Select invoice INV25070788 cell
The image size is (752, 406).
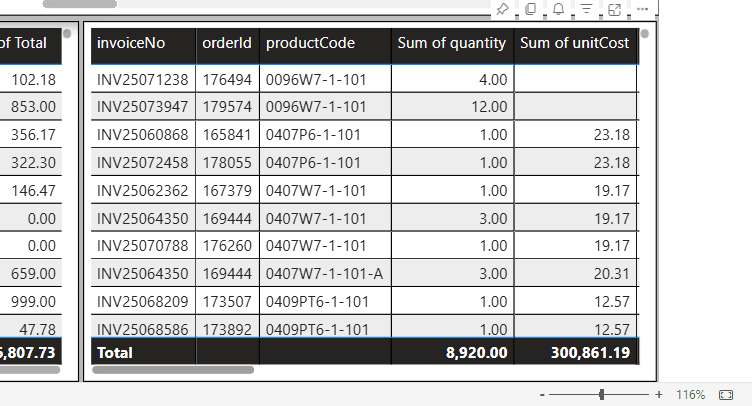click(x=143, y=246)
